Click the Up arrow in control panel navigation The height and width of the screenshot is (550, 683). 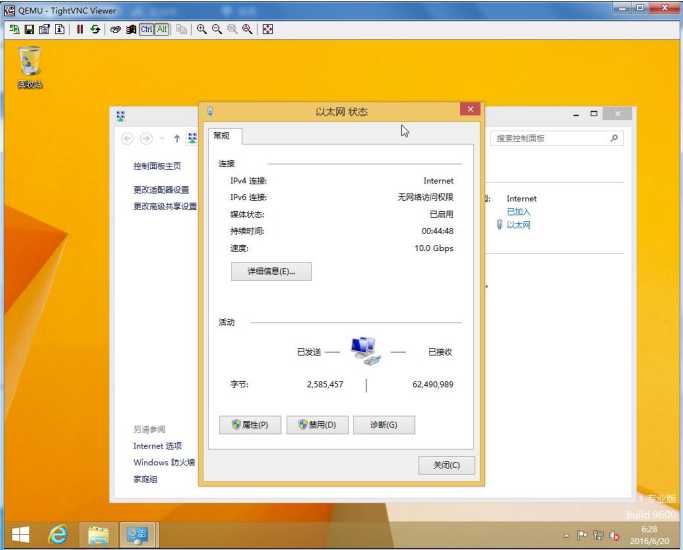tap(176, 138)
